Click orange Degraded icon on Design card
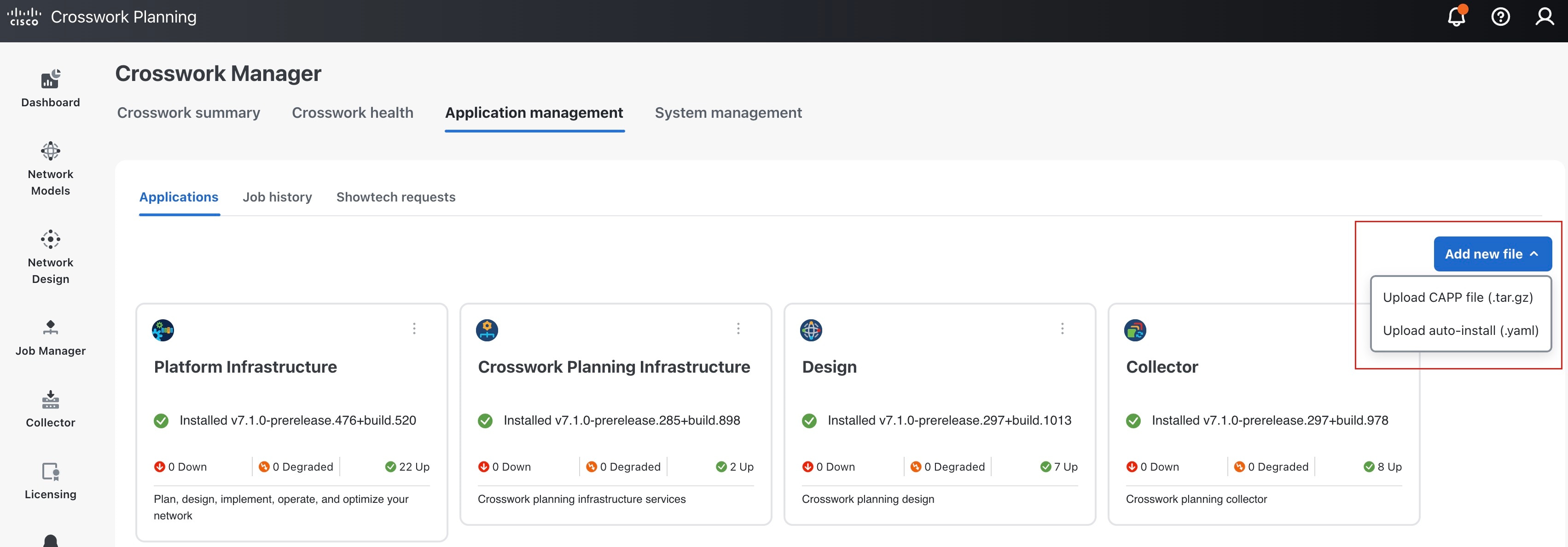This screenshot has width=1568, height=547. coord(916,466)
